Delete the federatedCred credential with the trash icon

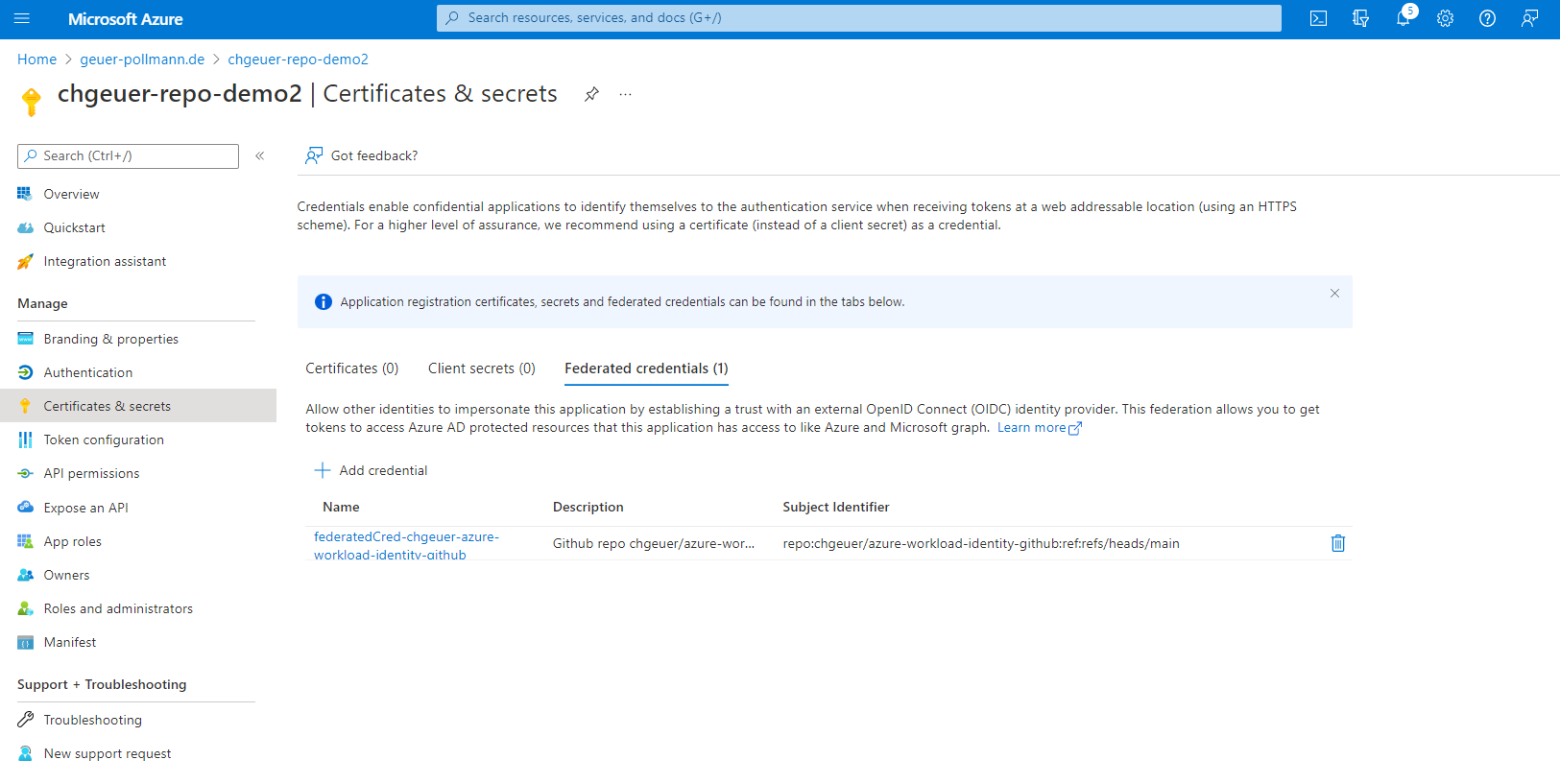1337,543
